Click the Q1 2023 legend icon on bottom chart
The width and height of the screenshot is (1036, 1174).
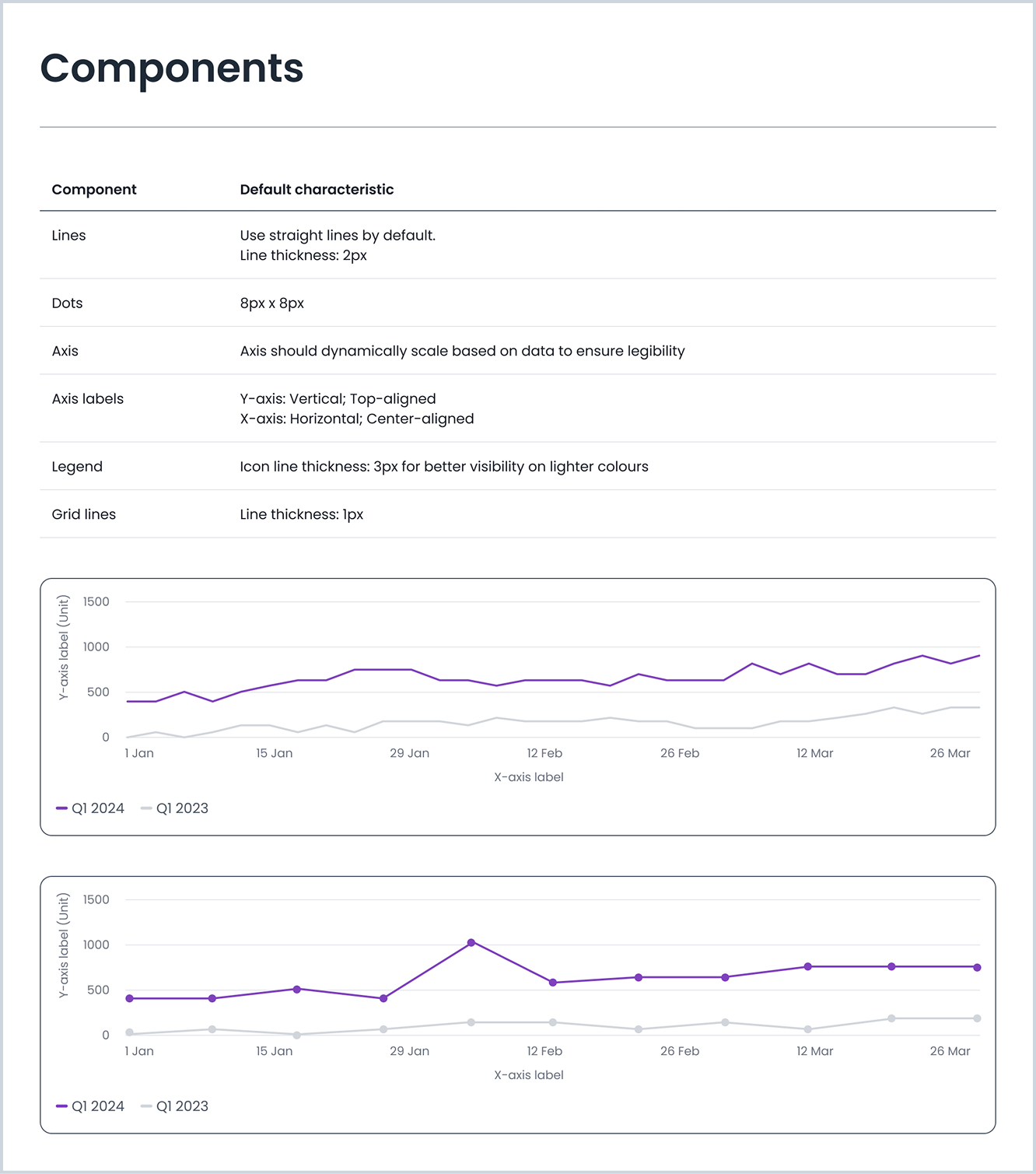pos(145,1106)
